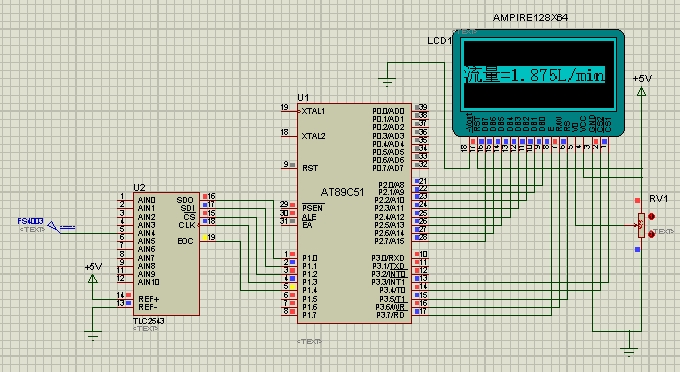Click the ground symbol left of LCD1

point(387,82)
